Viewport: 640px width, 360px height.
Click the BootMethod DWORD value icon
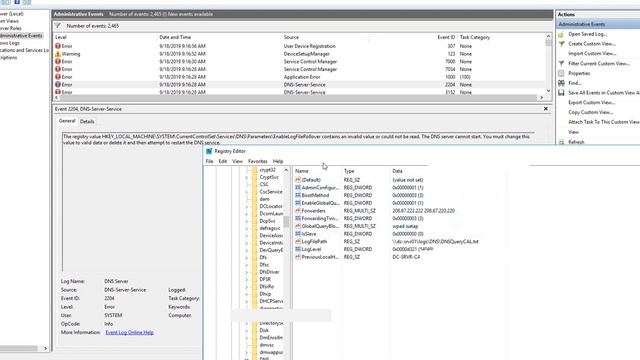point(298,195)
